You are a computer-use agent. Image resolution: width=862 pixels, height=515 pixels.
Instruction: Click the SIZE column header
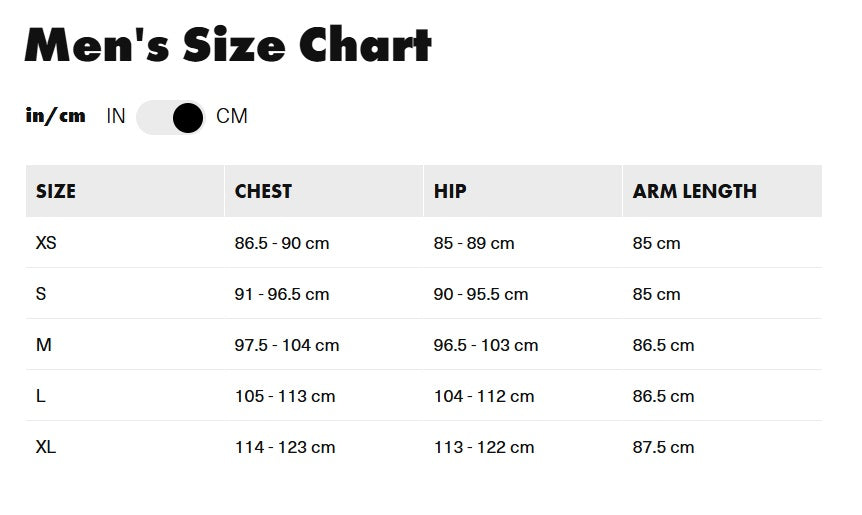point(56,191)
